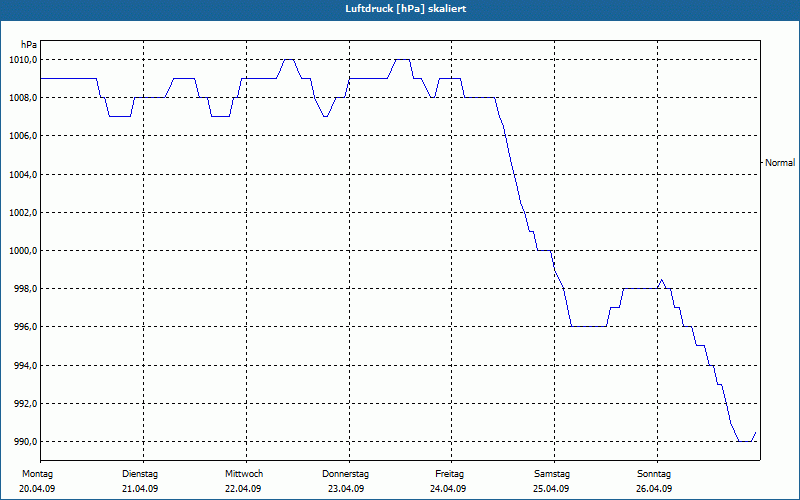Click the 990,0 axis value
The width and height of the screenshot is (800, 500).
[x=25, y=441]
